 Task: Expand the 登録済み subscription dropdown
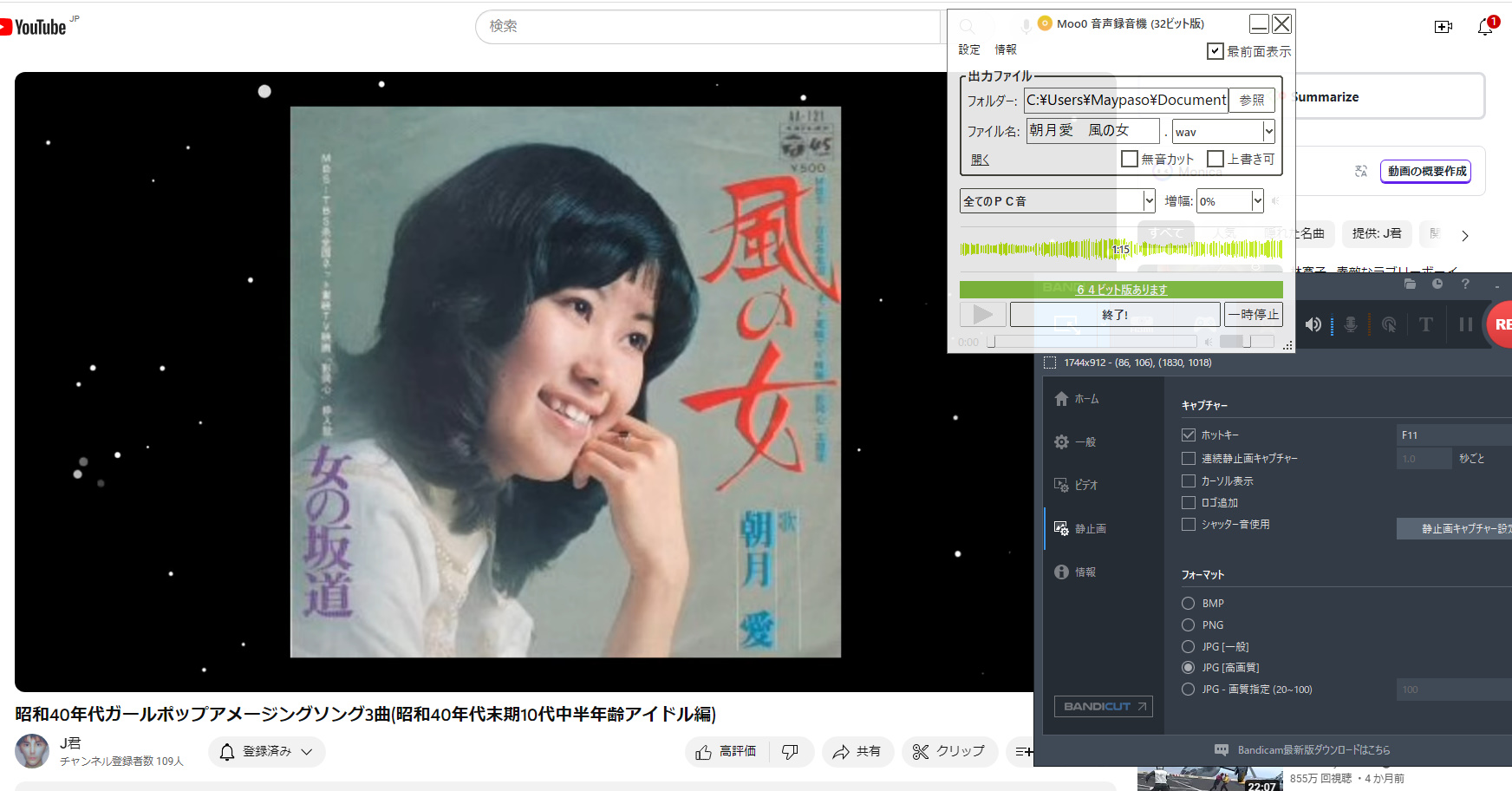coord(267,752)
